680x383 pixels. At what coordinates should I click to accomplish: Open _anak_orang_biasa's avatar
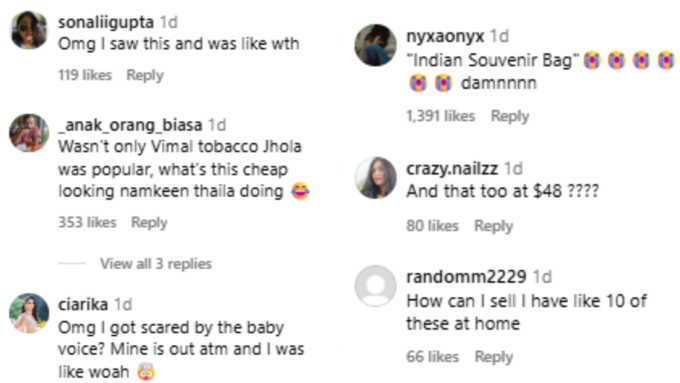click(29, 133)
